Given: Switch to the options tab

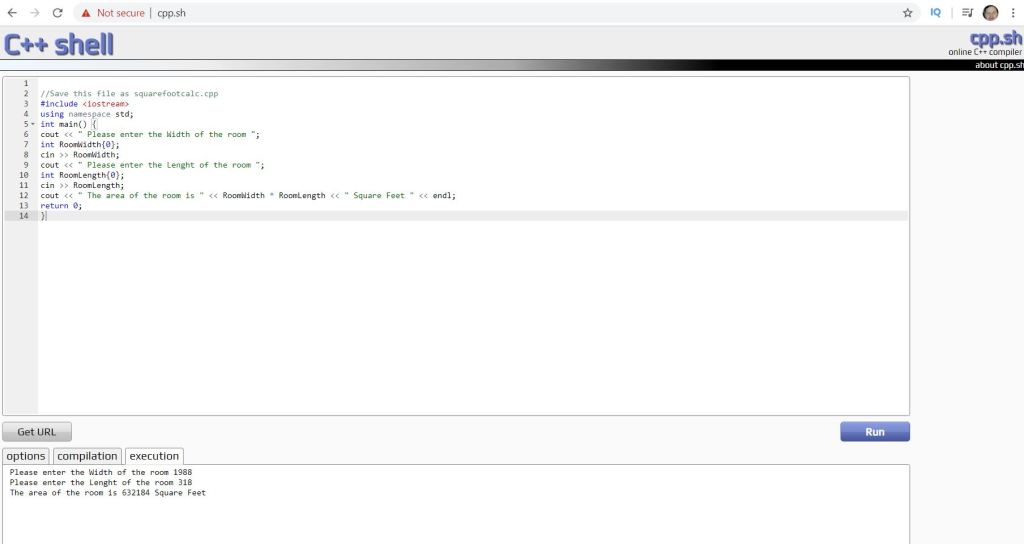Looking at the screenshot, I should pyautogui.click(x=27, y=456).
